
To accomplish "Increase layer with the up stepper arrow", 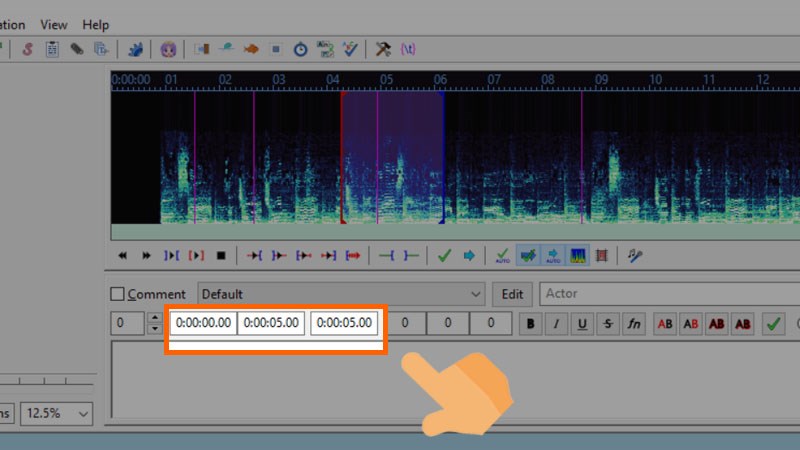I will click(x=155, y=317).
